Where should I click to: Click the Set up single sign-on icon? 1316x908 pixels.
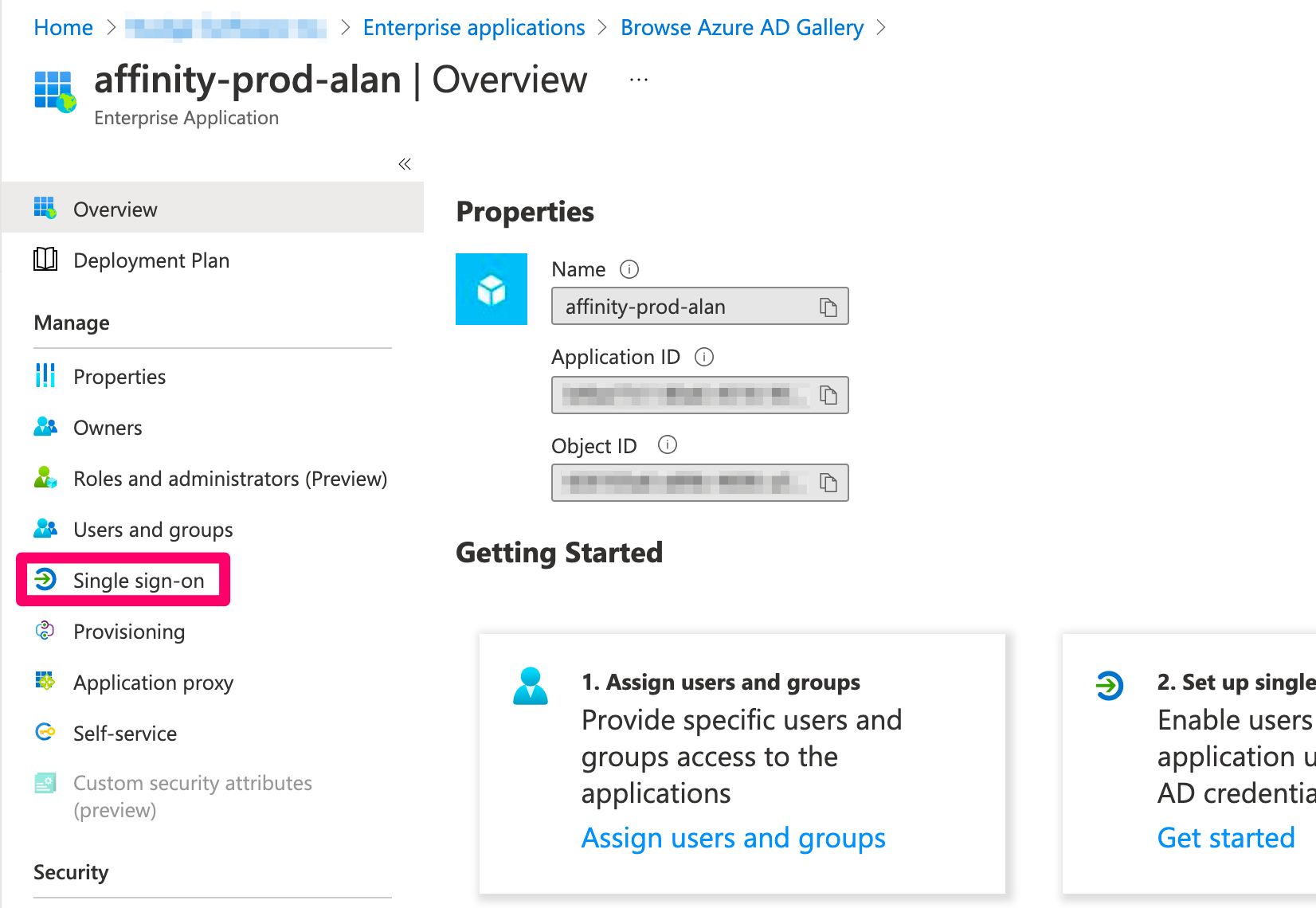(x=1109, y=685)
